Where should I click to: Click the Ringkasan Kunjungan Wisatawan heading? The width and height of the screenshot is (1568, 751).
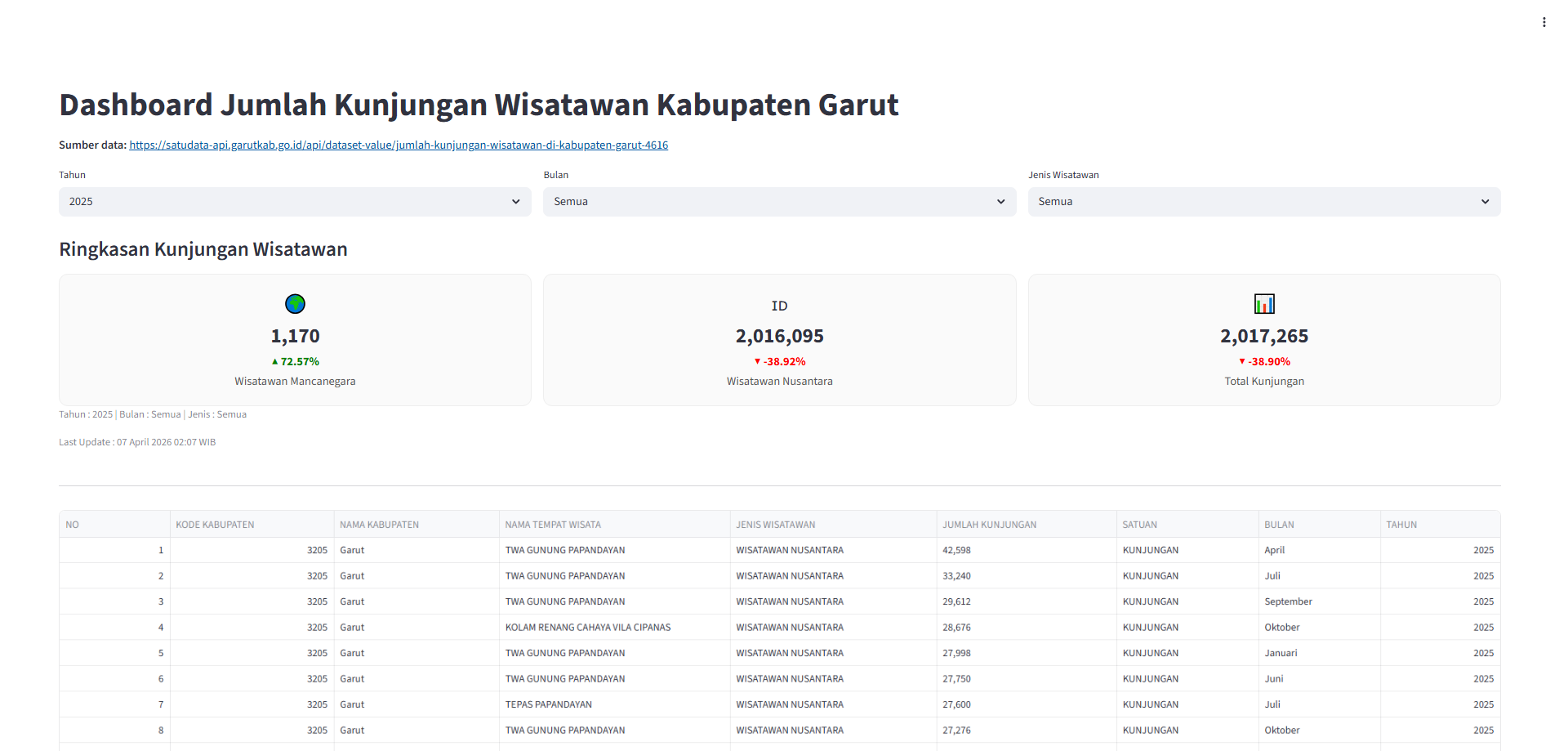click(x=203, y=249)
